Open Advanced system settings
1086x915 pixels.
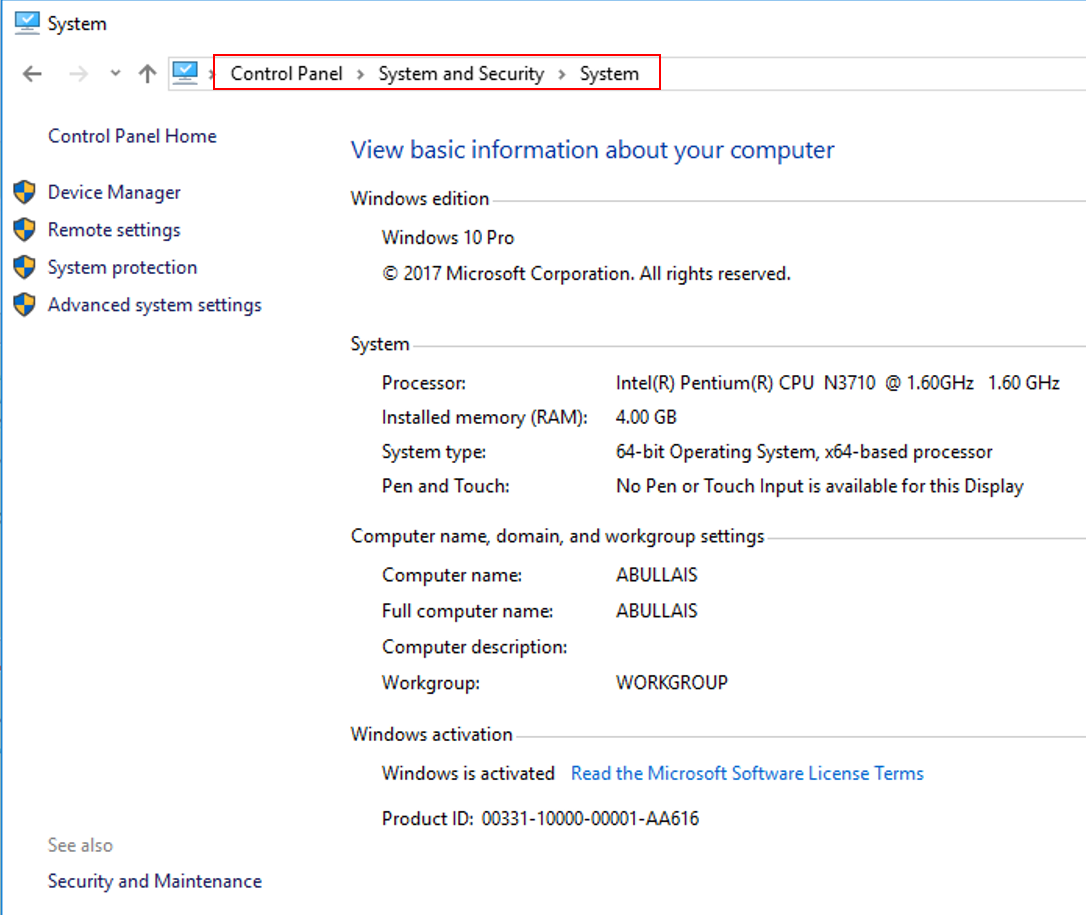154,305
